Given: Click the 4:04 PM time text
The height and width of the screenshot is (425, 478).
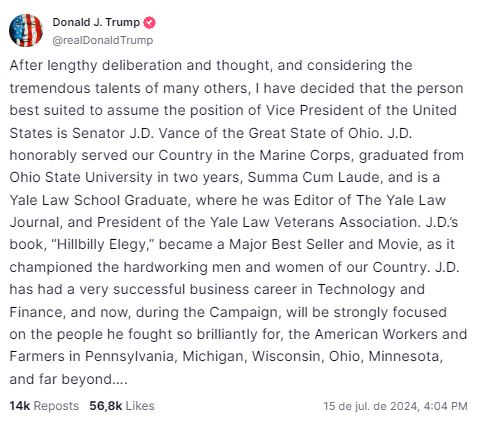Looking at the screenshot, I should pyautogui.click(x=446, y=406).
